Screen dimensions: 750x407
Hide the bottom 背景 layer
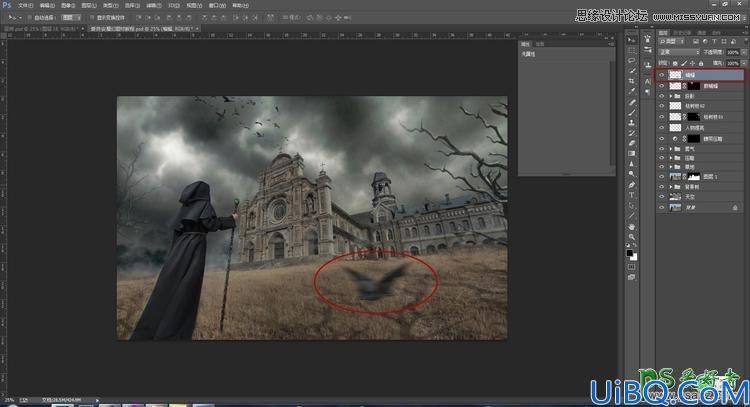pyautogui.click(x=662, y=208)
